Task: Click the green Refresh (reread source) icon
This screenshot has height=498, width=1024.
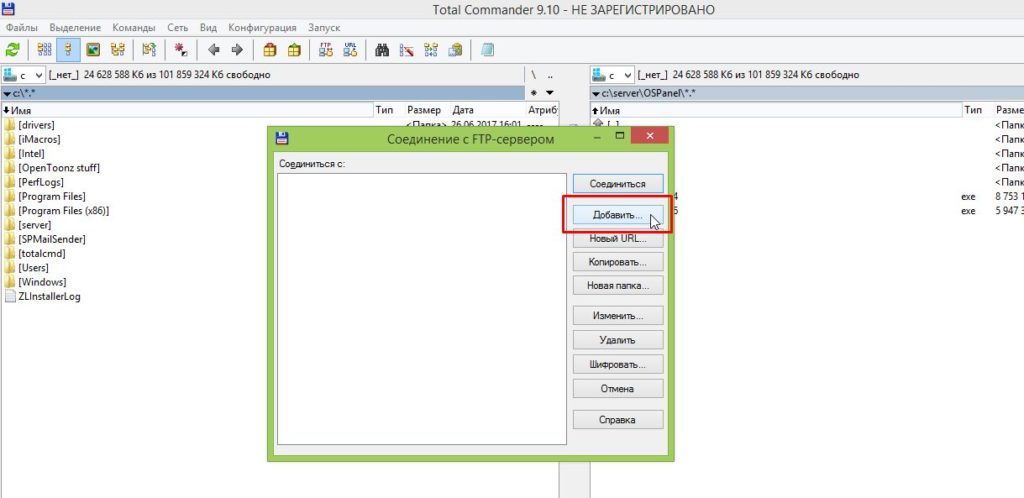Action: [x=13, y=48]
